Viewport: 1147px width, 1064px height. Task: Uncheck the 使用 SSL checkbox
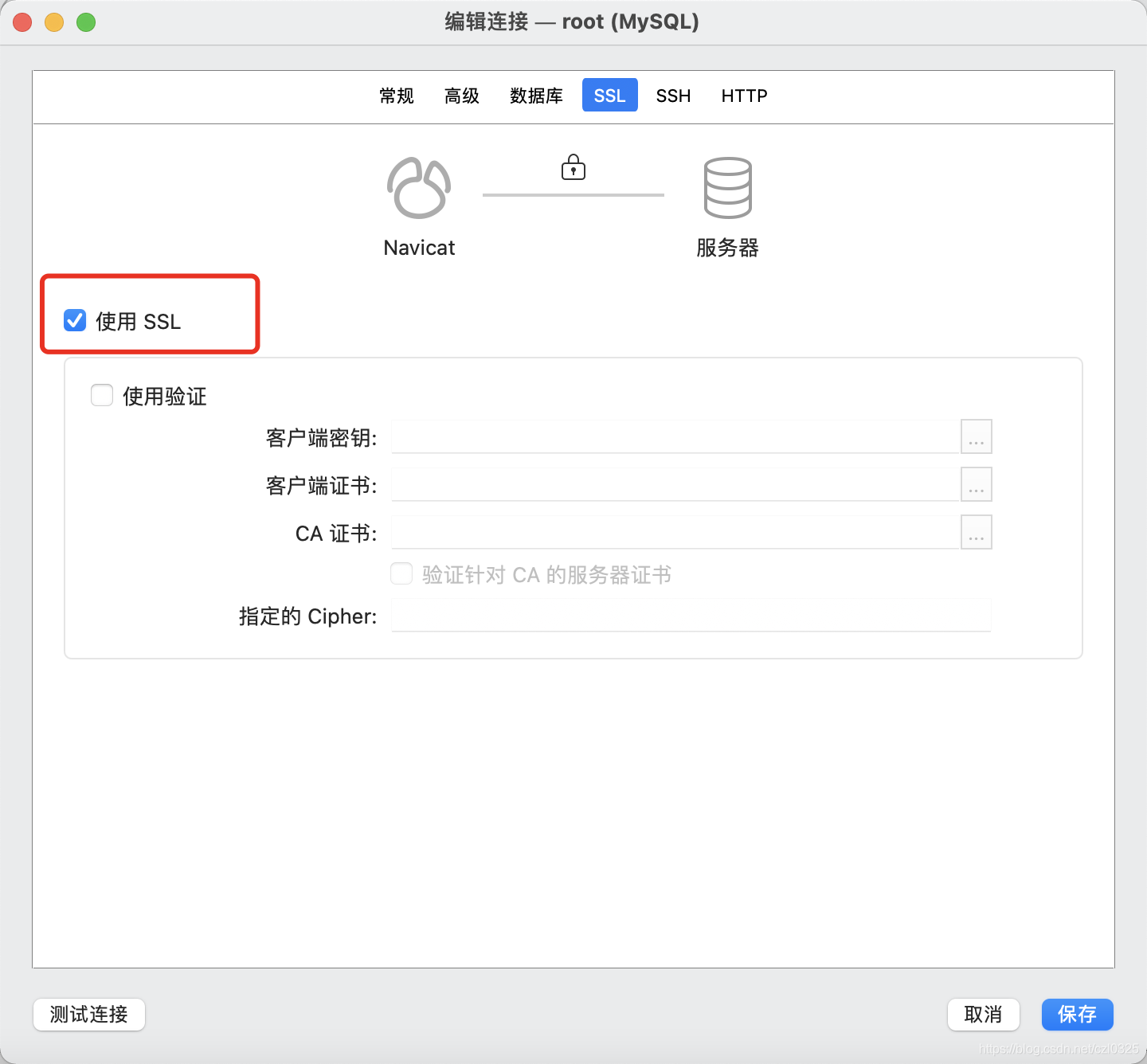tap(75, 320)
